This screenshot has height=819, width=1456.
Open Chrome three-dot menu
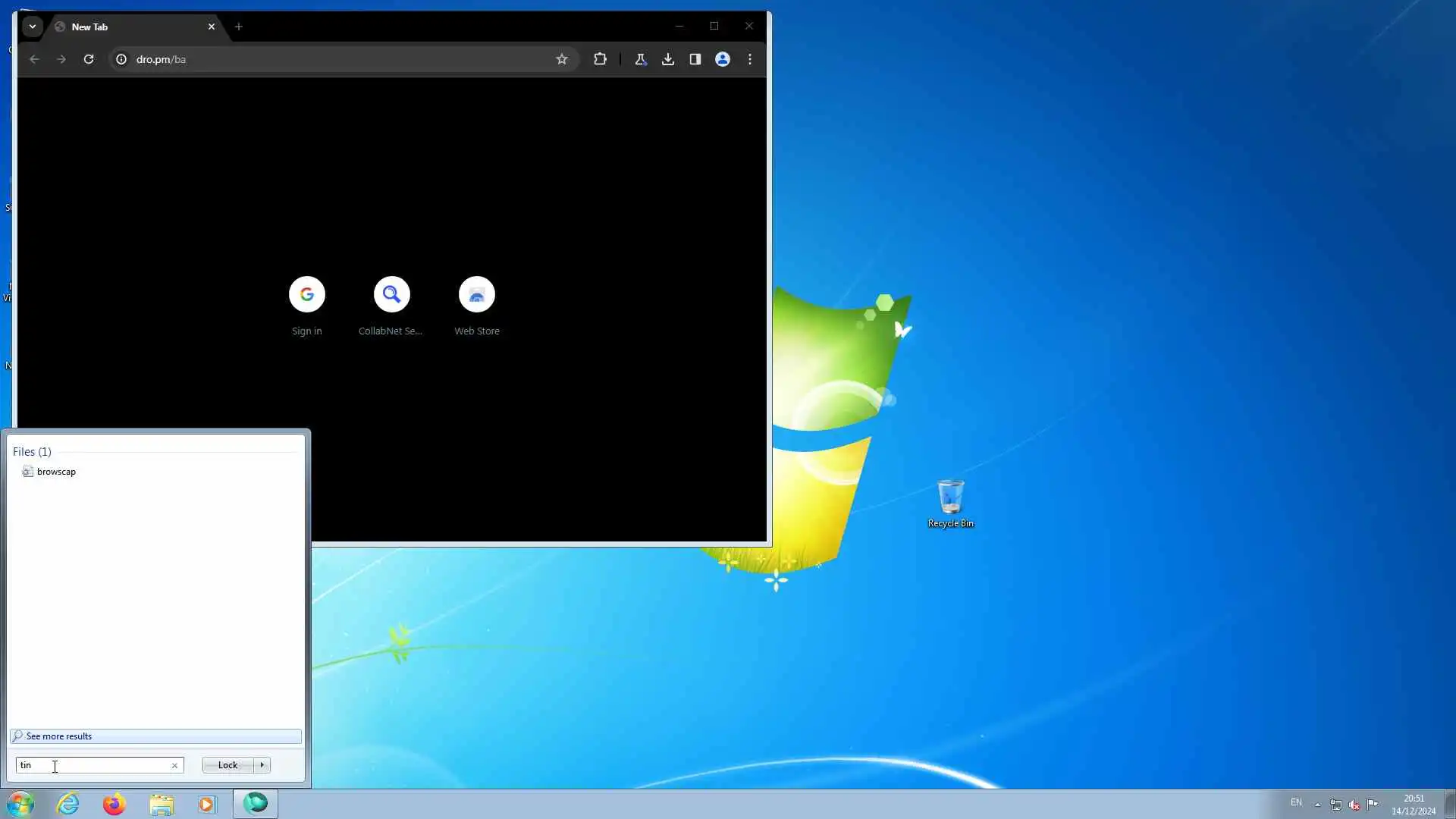click(x=749, y=59)
